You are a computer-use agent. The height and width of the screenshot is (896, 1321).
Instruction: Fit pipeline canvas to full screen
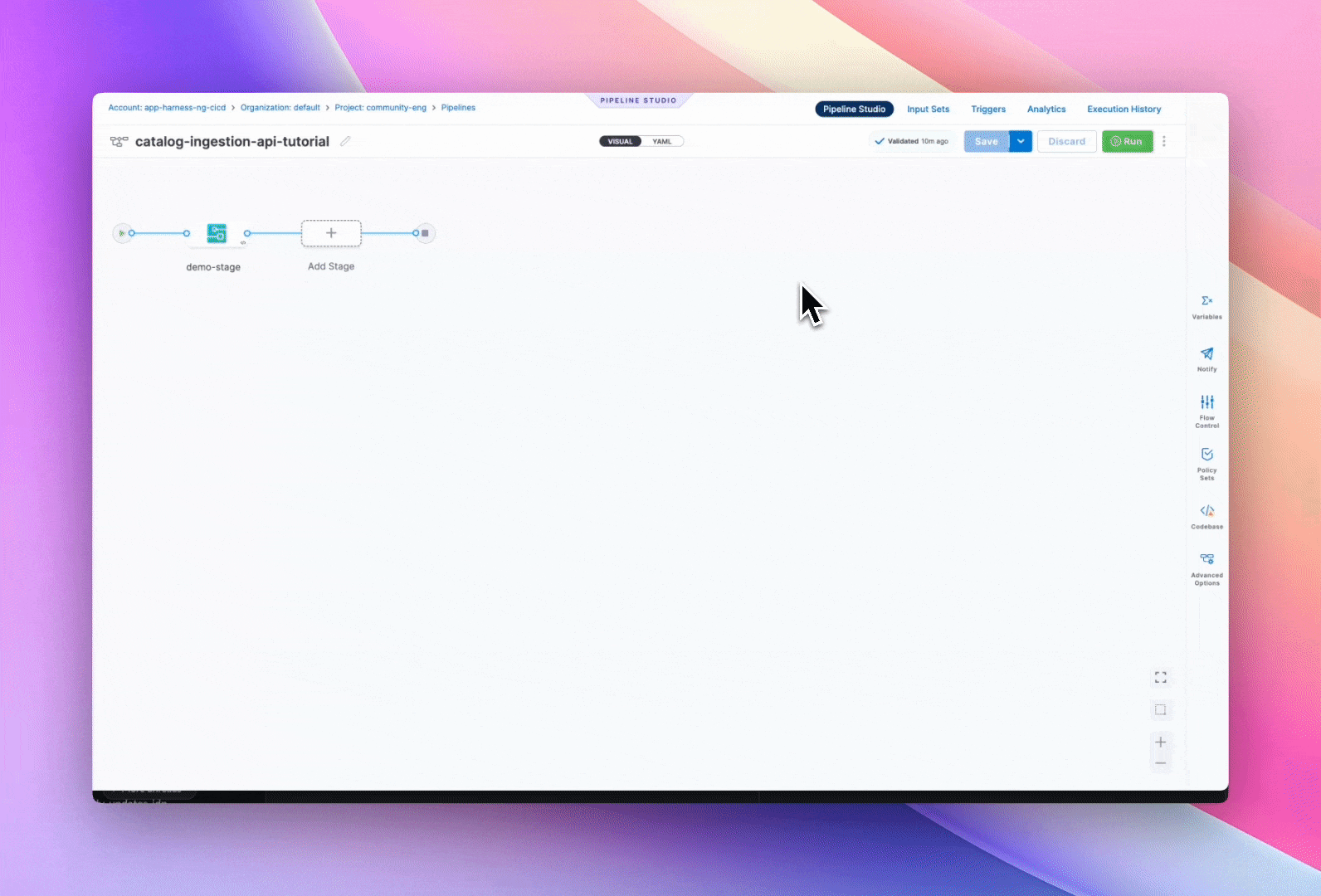click(1160, 678)
